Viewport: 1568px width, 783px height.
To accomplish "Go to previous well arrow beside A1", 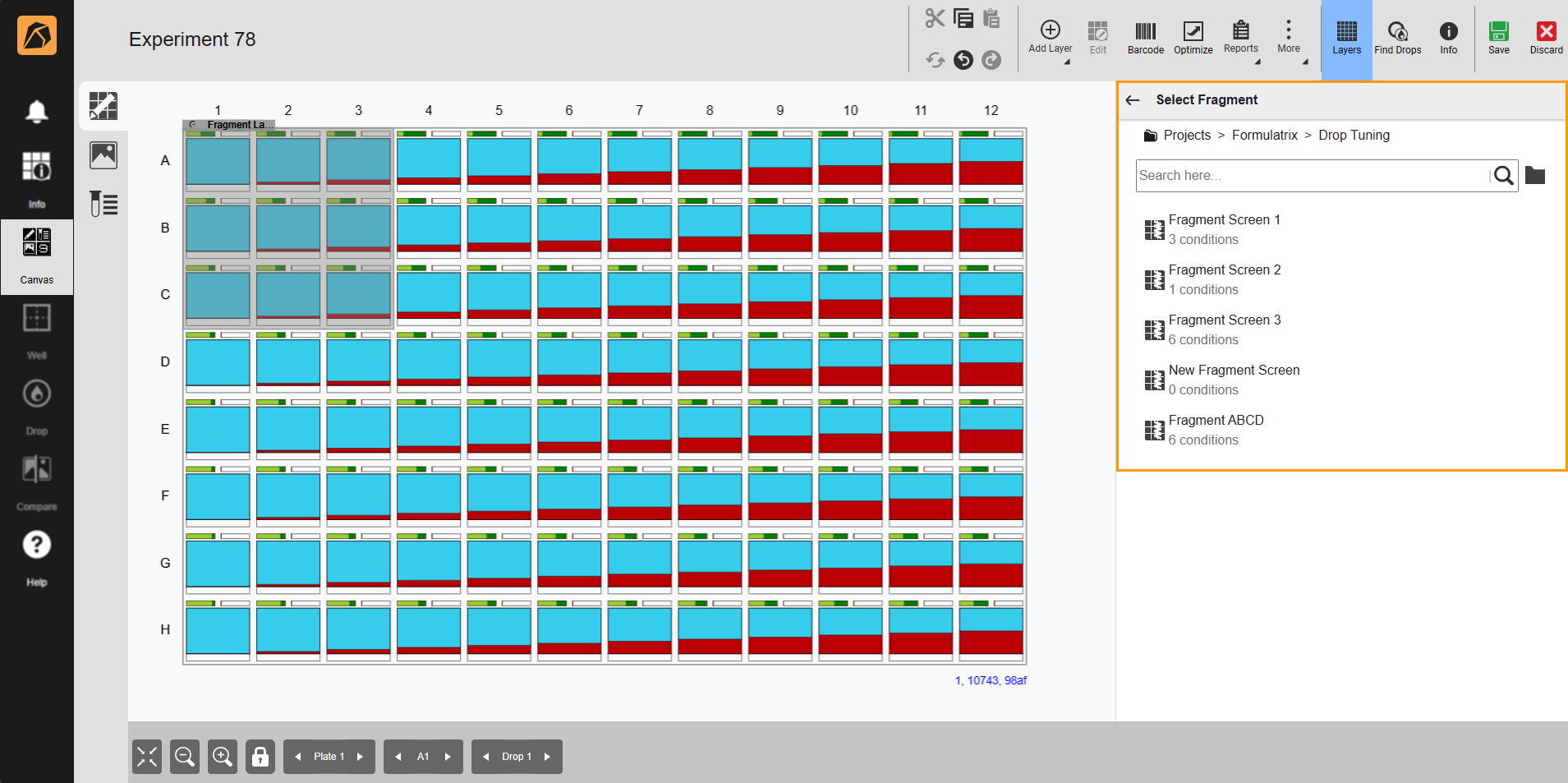I will point(398,757).
